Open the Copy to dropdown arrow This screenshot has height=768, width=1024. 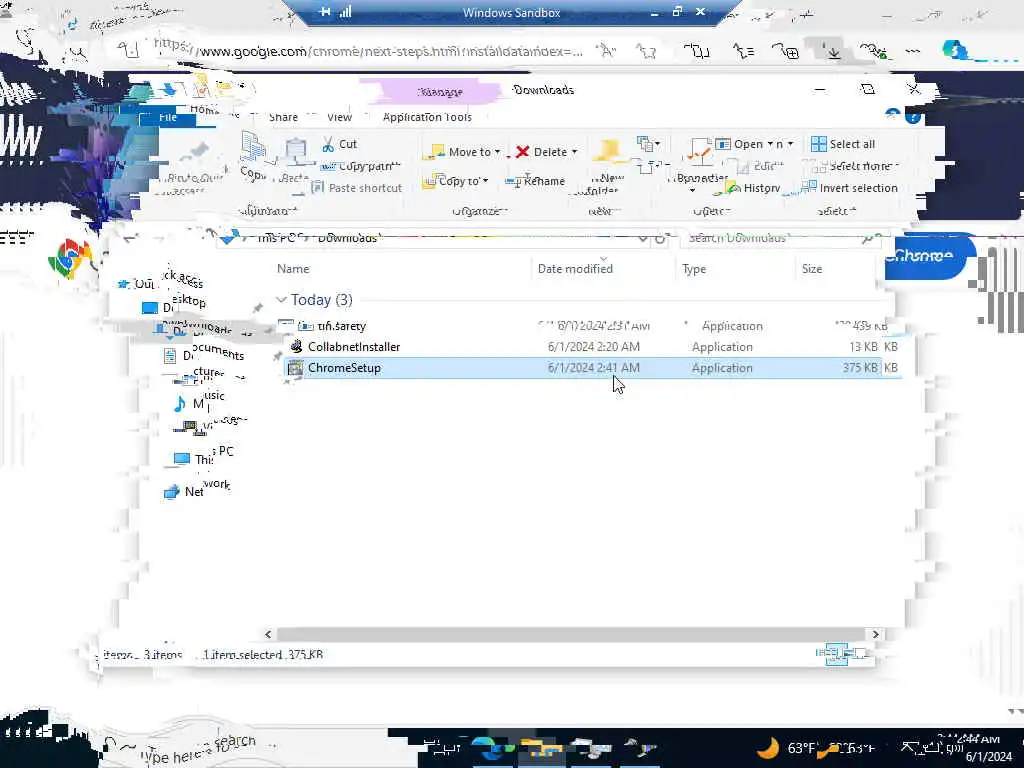pos(485,181)
